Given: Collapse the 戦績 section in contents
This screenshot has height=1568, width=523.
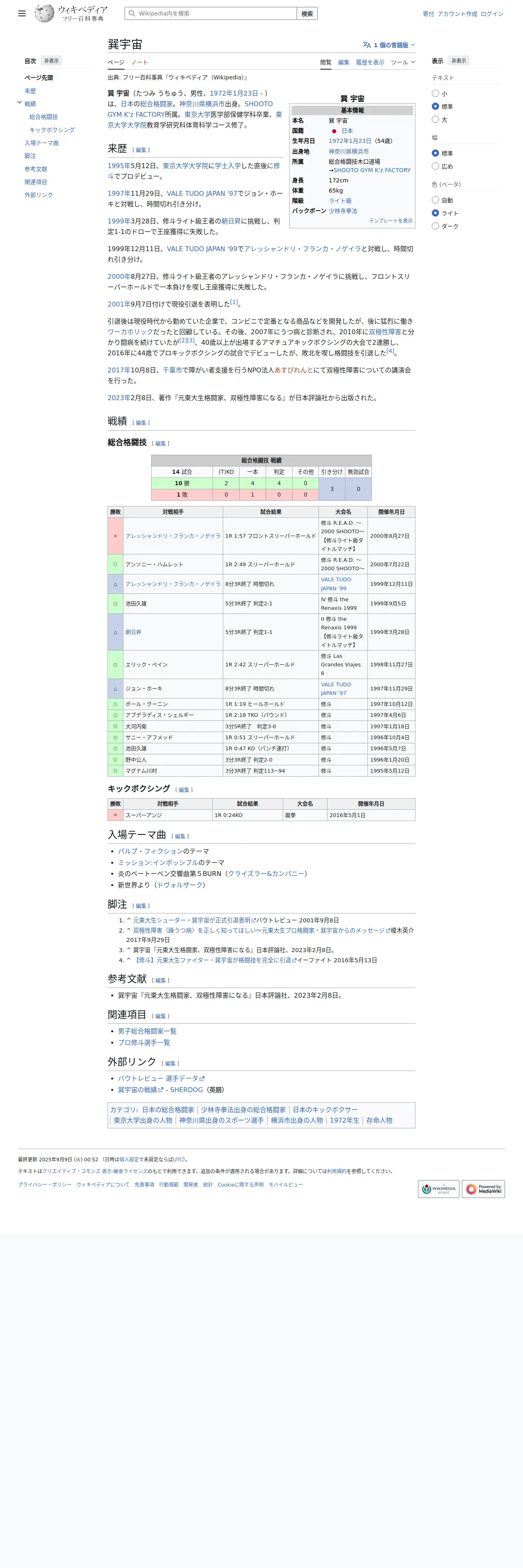Looking at the screenshot, I should point(20,103).
